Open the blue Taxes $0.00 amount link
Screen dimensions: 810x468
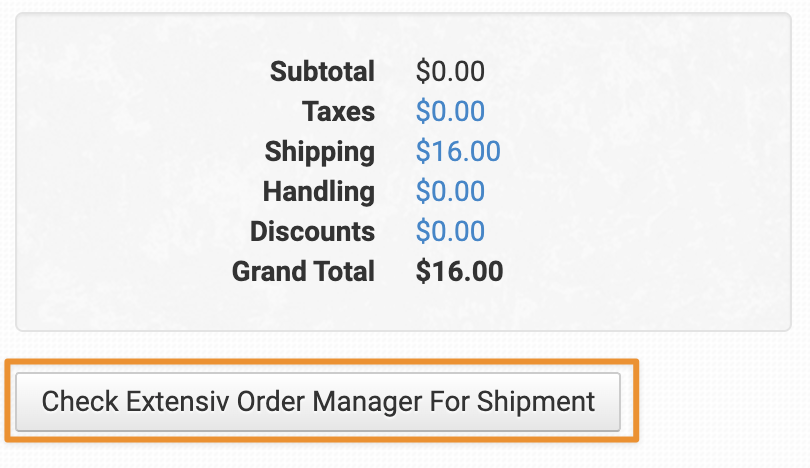click(x=450, y=112)
